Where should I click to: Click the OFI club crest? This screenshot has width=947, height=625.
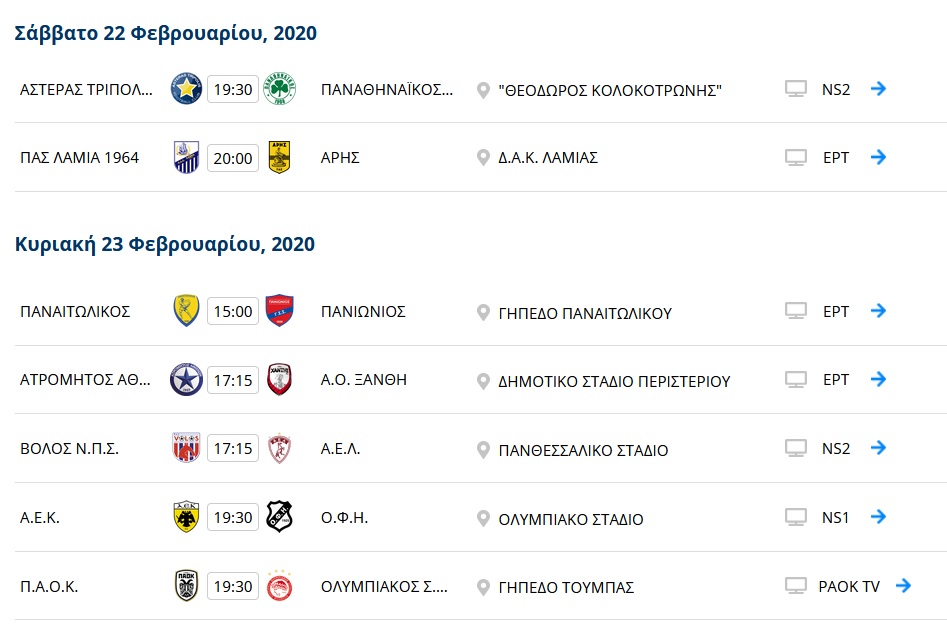tap(279, 517)
